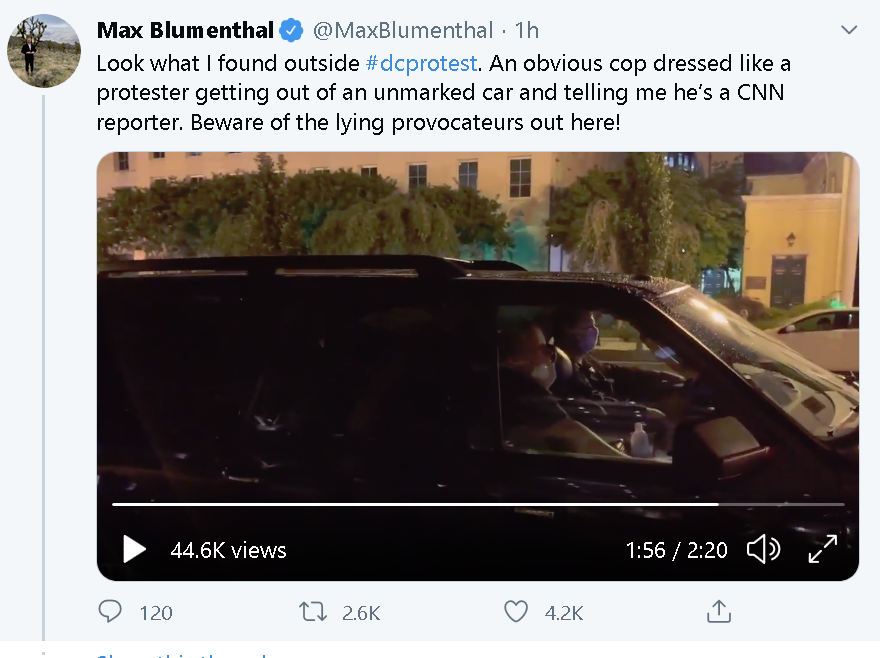The image size is (880, 658).
Task: Expand the video to fullscreen
Action: coord(823,549)
